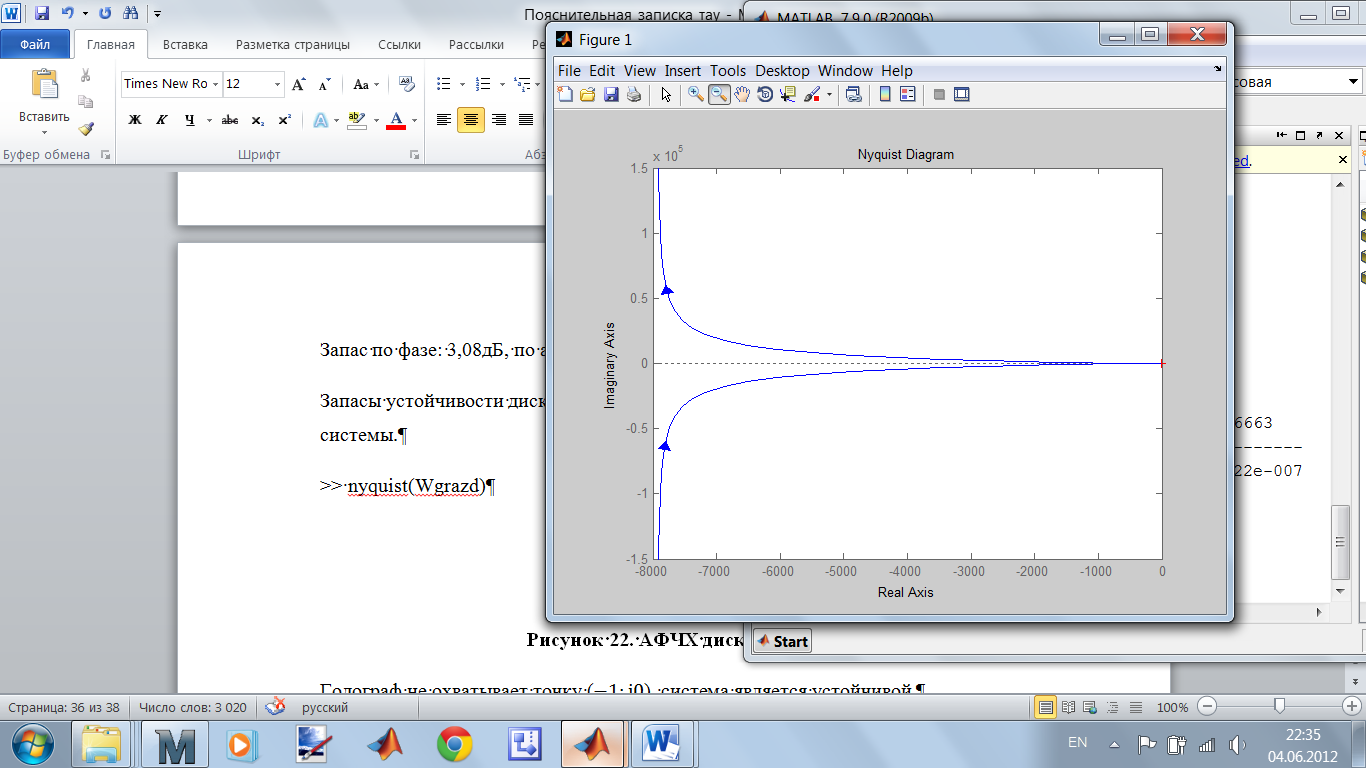
Task: Open file icon in Figure 1 toolbar
Action: click(x=588, y=95)
